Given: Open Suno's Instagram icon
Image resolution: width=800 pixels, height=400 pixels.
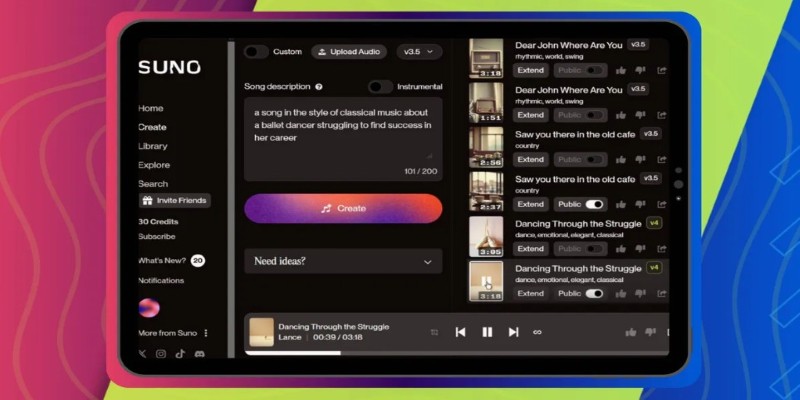Looking at the screenshot, I should [x=161, y=354].
